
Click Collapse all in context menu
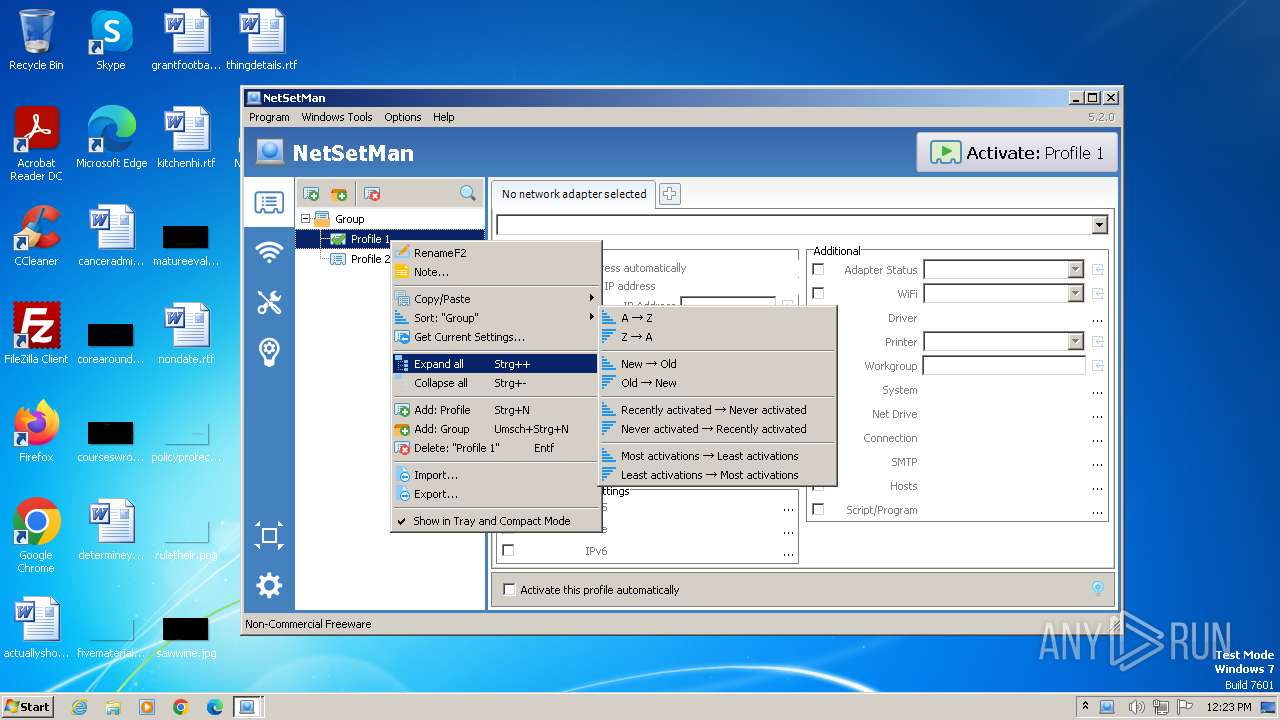point(495,383)
